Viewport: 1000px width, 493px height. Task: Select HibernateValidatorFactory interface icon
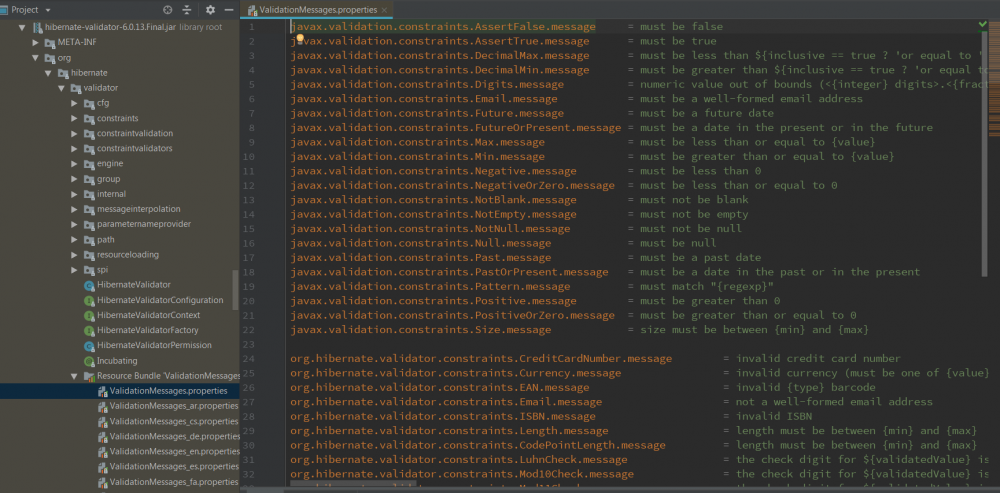[89, 330]
